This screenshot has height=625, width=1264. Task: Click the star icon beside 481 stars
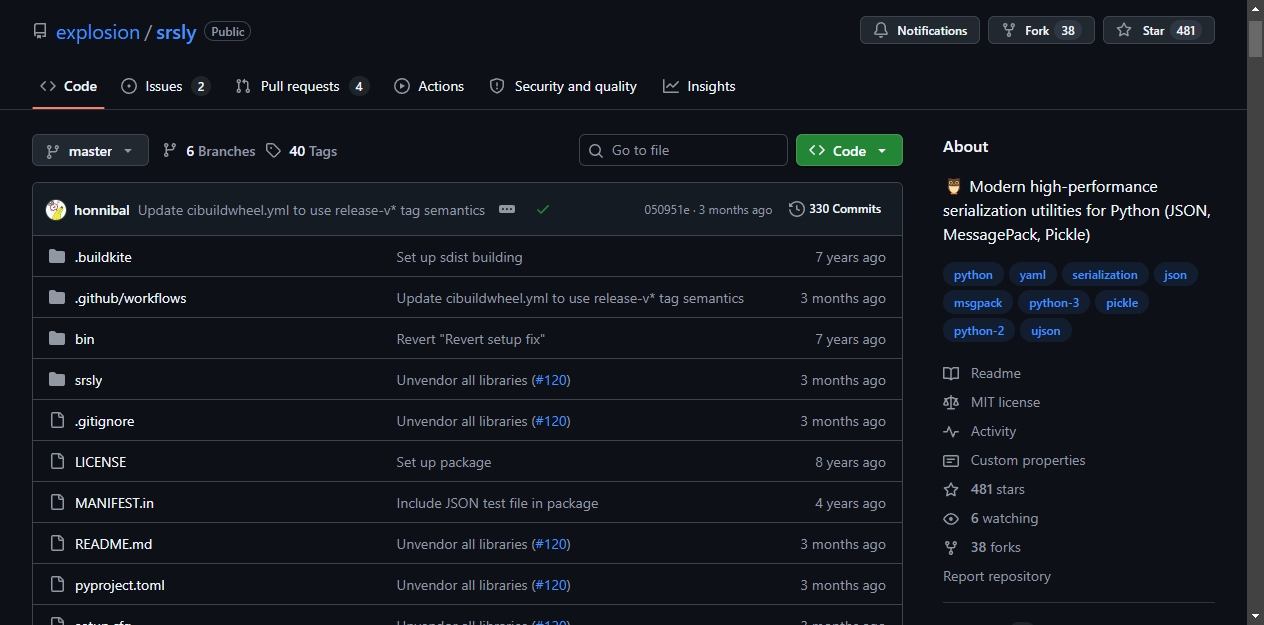[951, 489]
